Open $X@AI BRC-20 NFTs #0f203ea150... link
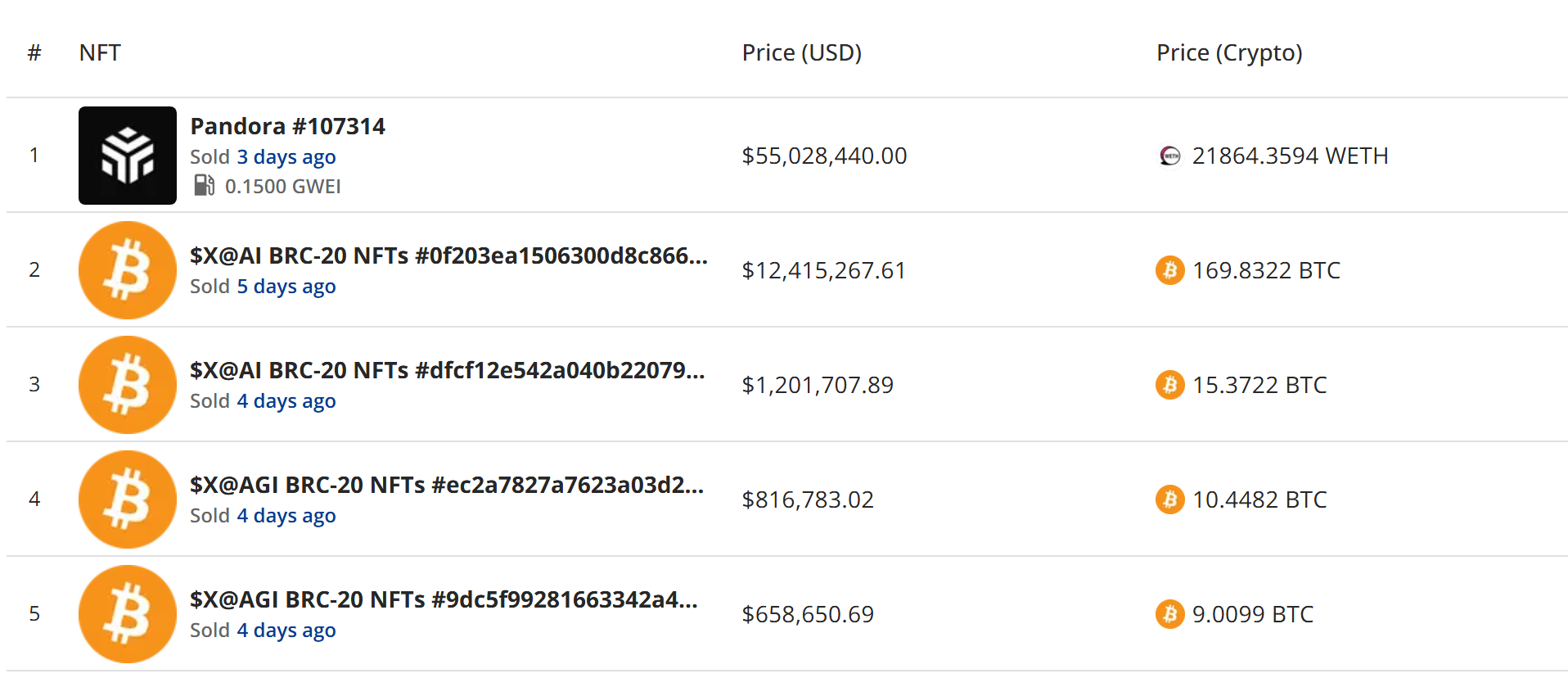Screen dimensions: 1568x678 point(448,255)
